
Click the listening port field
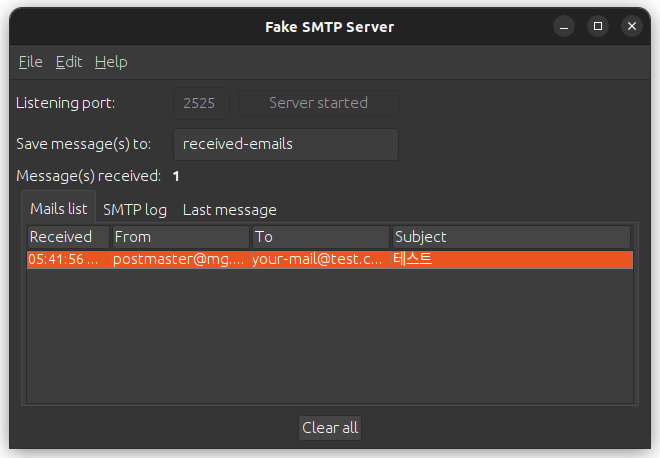[x=202, y=103]
